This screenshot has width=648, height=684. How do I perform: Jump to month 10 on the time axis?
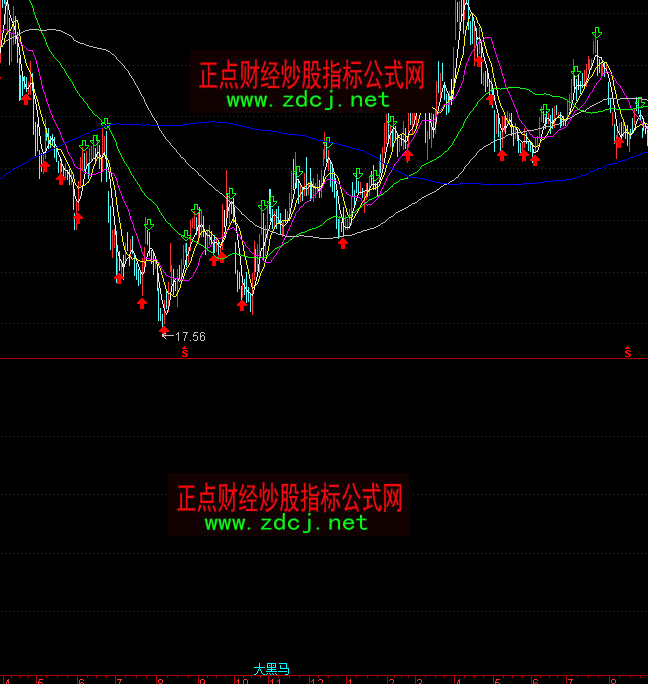[x=241, y=679]
